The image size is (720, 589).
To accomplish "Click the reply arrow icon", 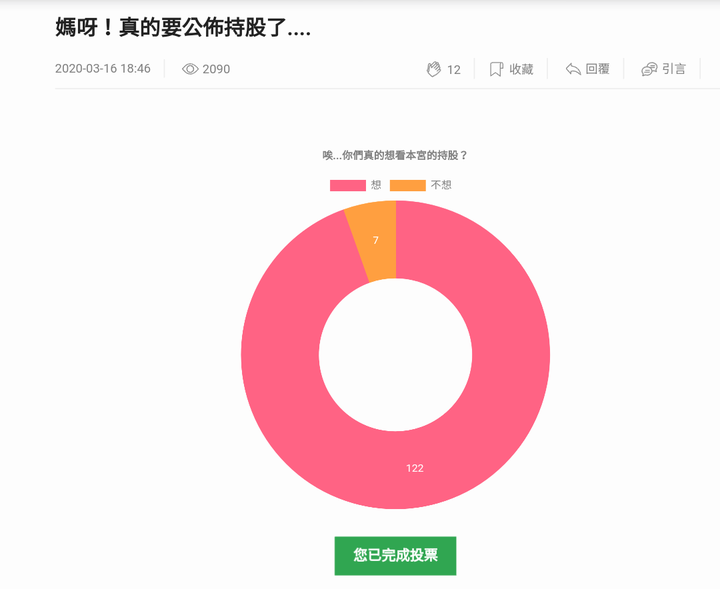I will (x=573, y=69).
